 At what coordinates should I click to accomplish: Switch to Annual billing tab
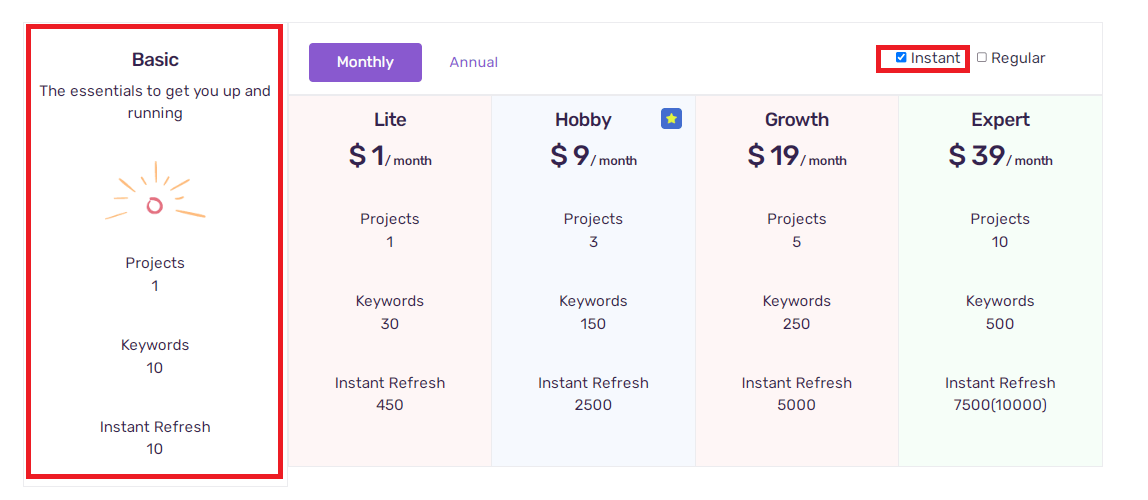pyautogui.click(x=474, y=62)
